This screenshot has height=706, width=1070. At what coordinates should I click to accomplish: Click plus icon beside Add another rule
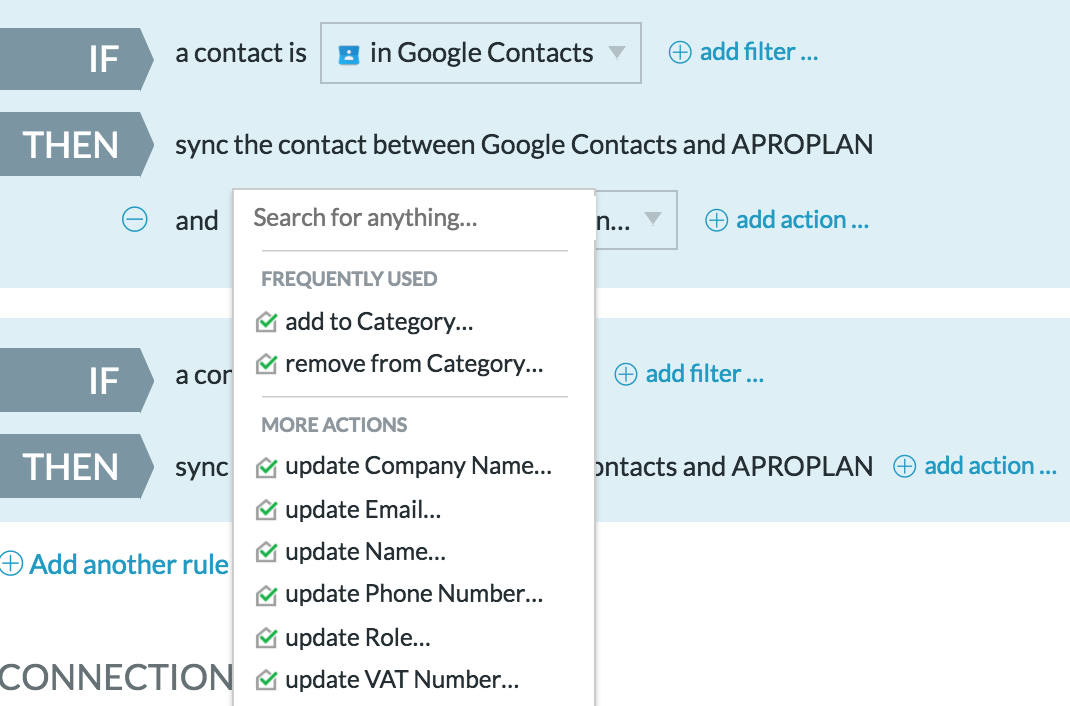(12, 564)
